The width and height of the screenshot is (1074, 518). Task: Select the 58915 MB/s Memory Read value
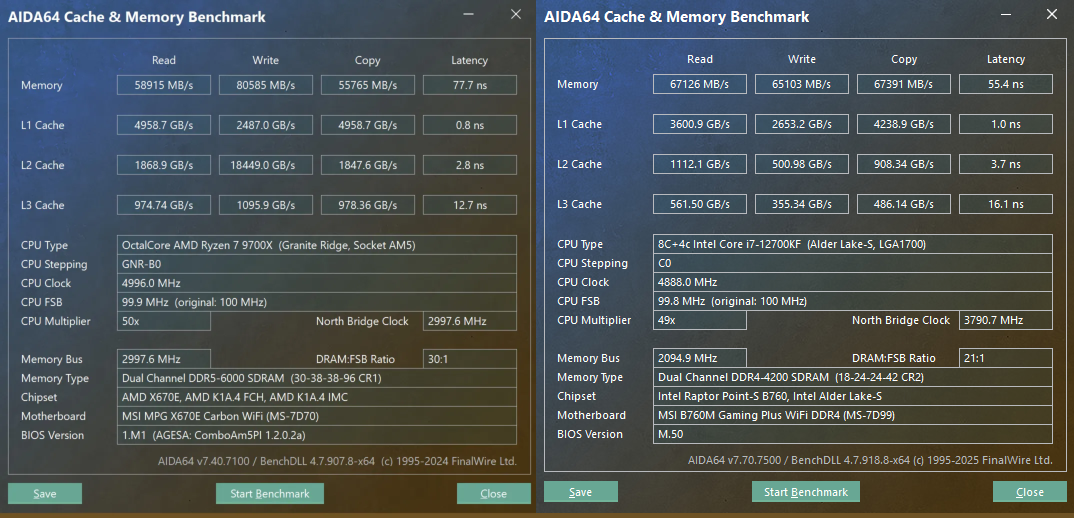coord(164,86)
